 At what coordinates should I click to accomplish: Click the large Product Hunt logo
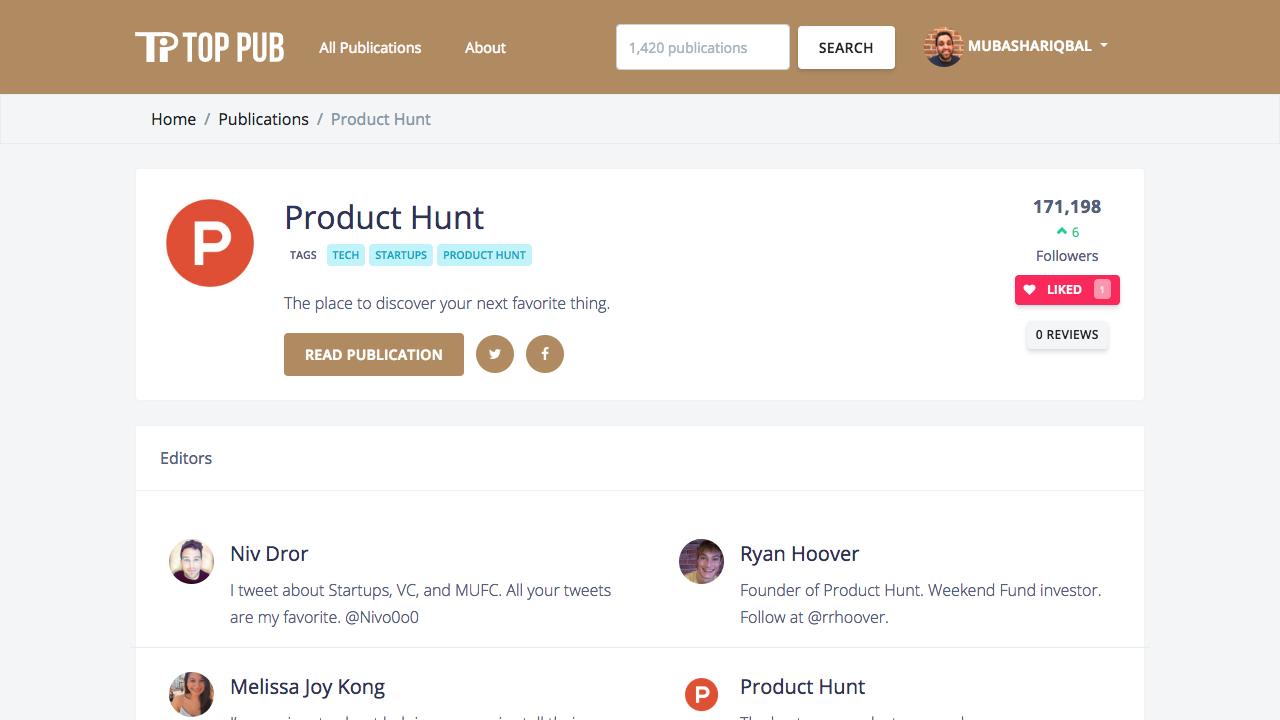click(x=210, y=243)
